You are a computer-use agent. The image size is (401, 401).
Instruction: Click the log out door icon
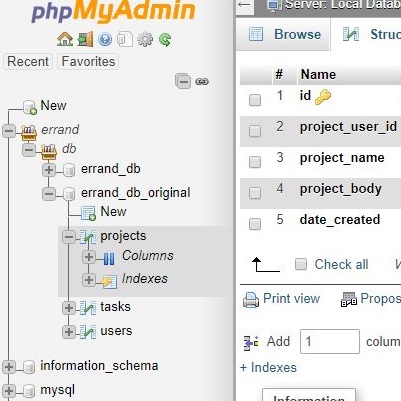[85, 39]
